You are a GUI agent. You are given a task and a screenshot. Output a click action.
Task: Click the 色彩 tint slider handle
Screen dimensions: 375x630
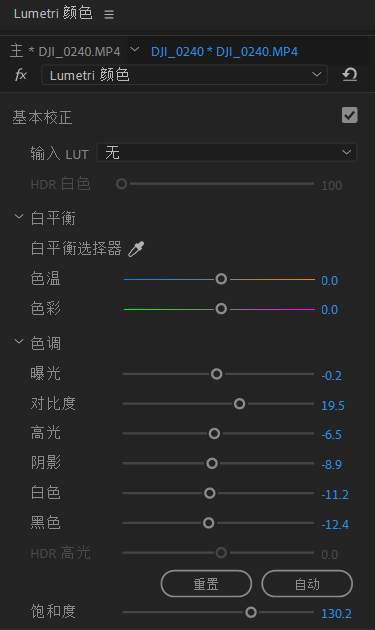(x=221, y=309)
